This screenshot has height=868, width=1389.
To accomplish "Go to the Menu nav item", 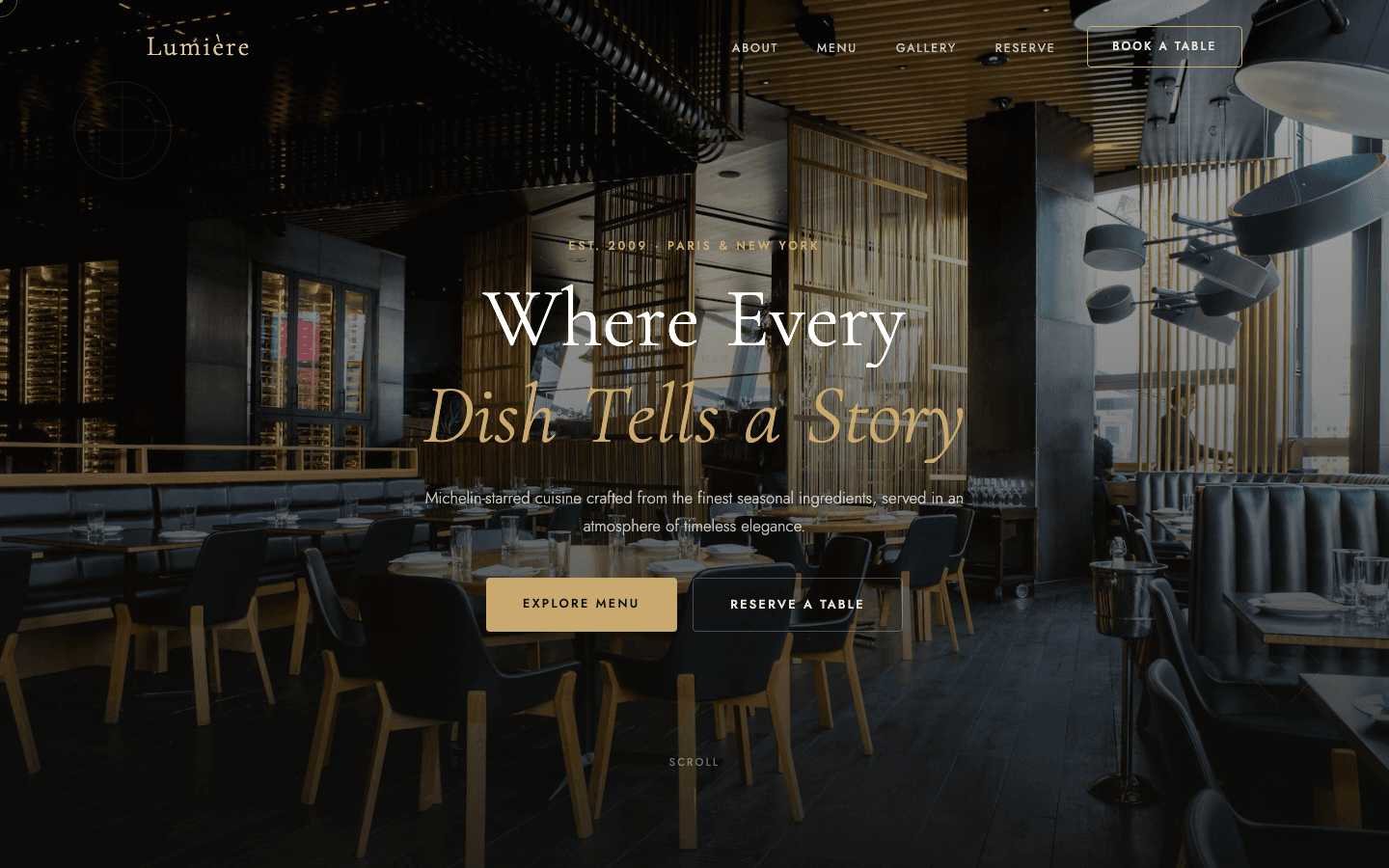I will (836, 47).
